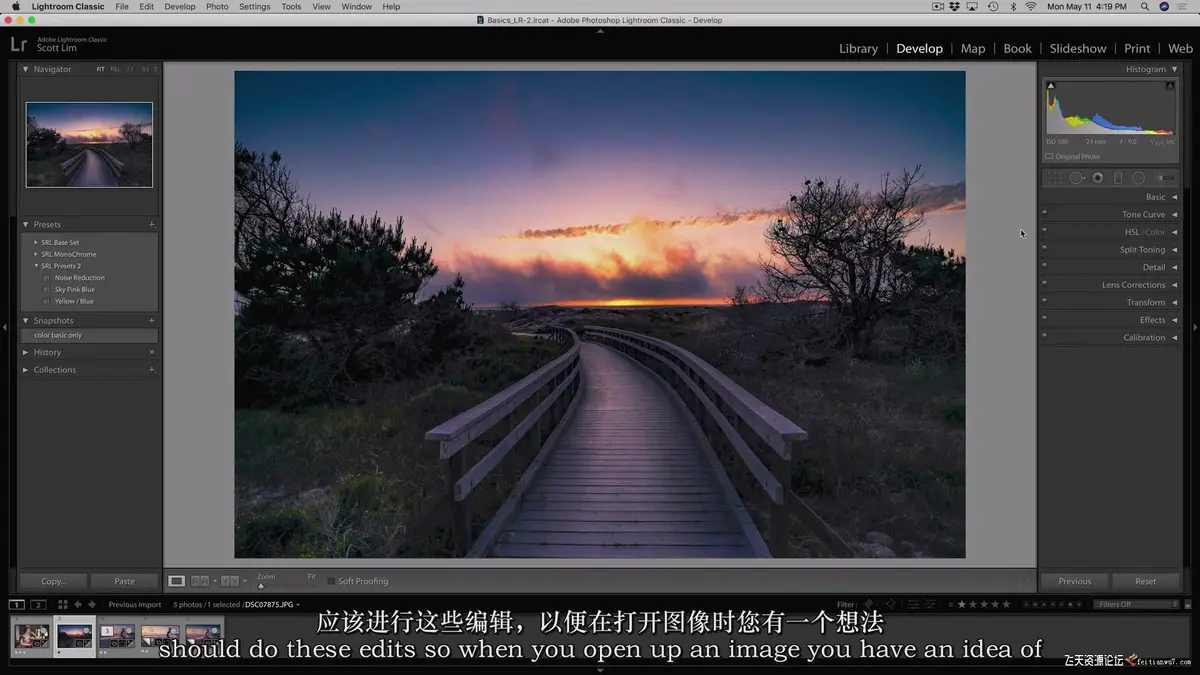Click the Paste button
Viewport: 1200px width, 675px height.
pos(124,581)
